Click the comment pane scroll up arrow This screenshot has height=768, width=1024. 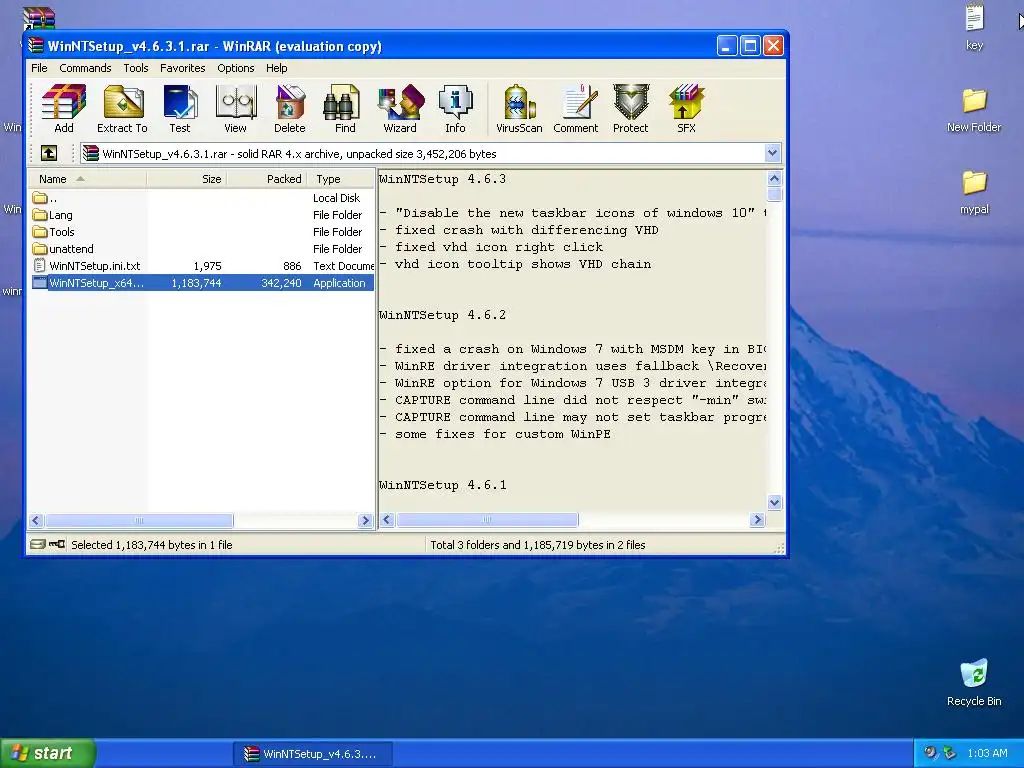(x=775, y=178)
